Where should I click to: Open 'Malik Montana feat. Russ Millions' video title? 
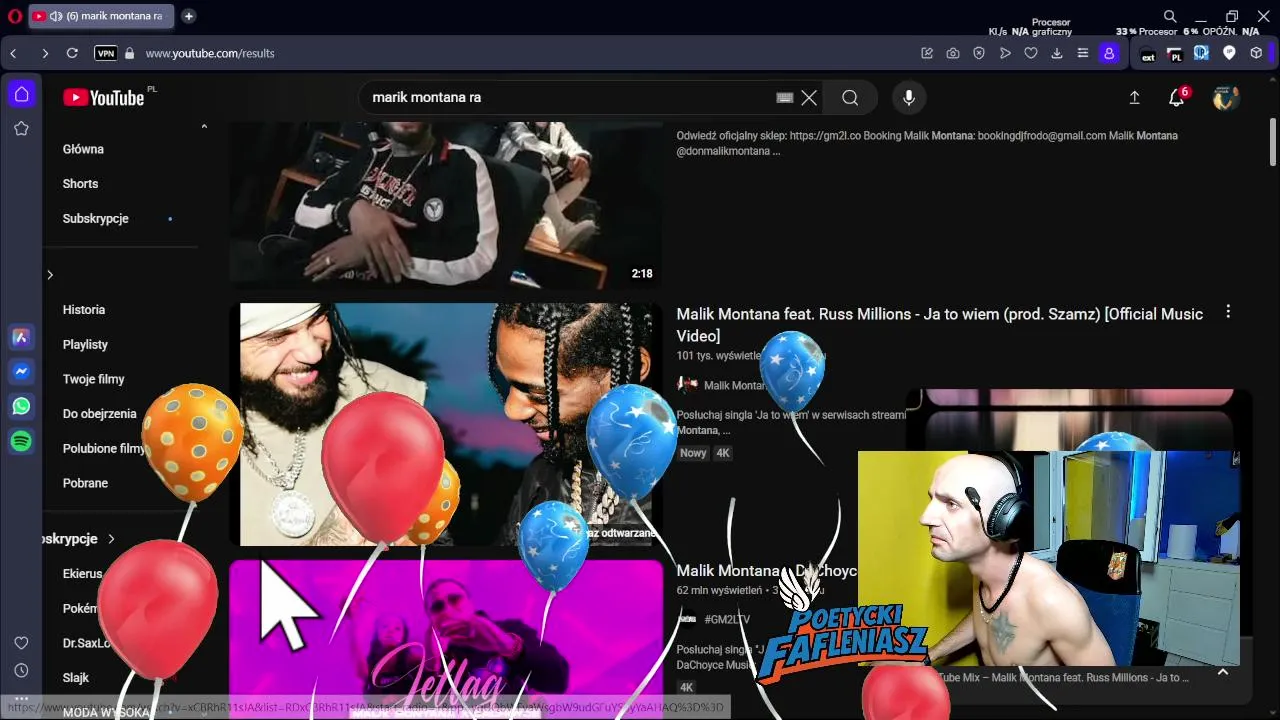pos(940,325)
